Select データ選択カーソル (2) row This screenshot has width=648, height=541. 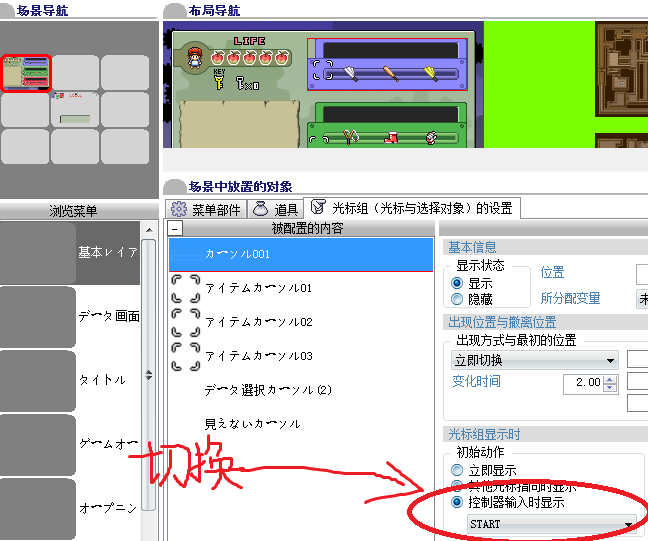point(301,390)
